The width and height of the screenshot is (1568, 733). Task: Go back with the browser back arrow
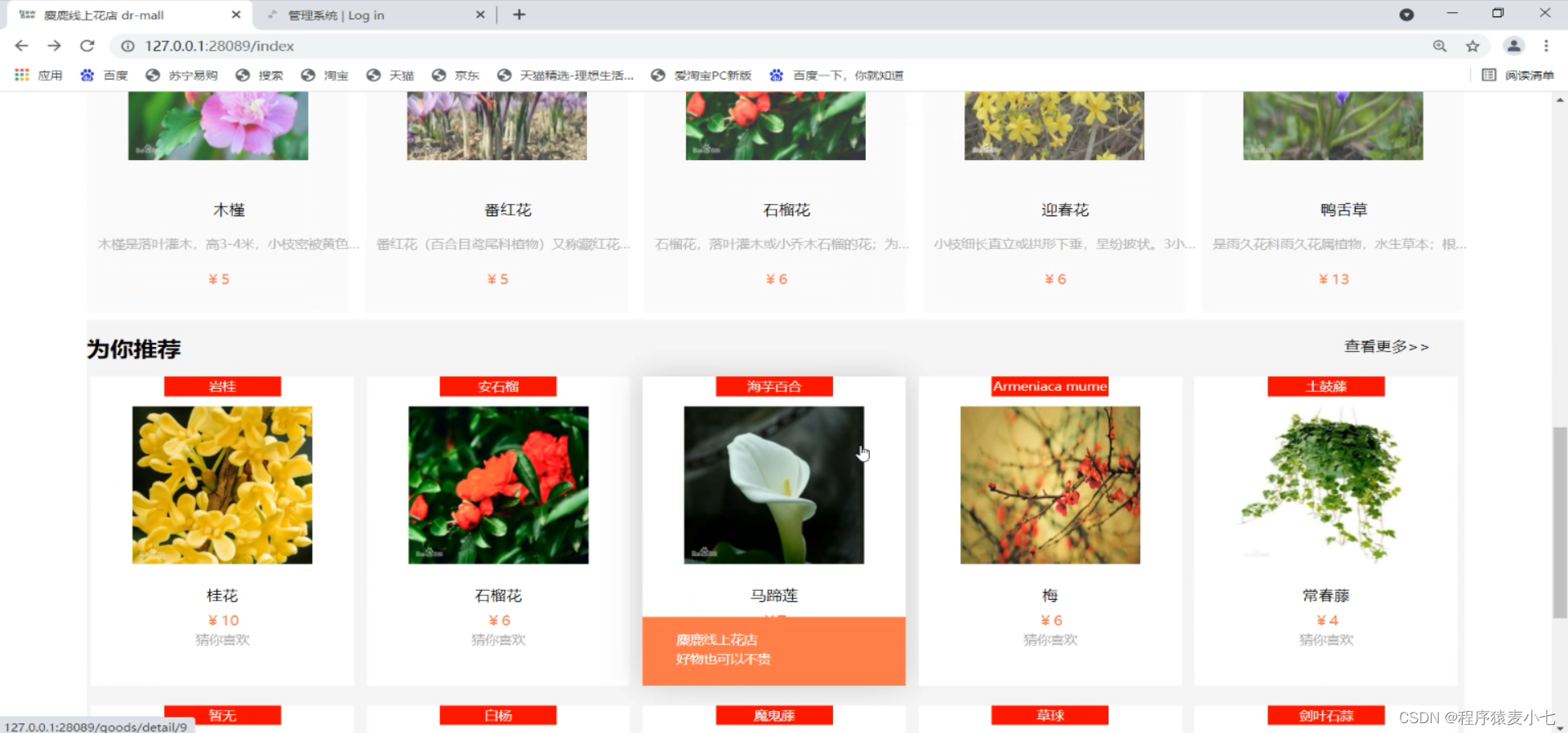click(x=22, y=46)
